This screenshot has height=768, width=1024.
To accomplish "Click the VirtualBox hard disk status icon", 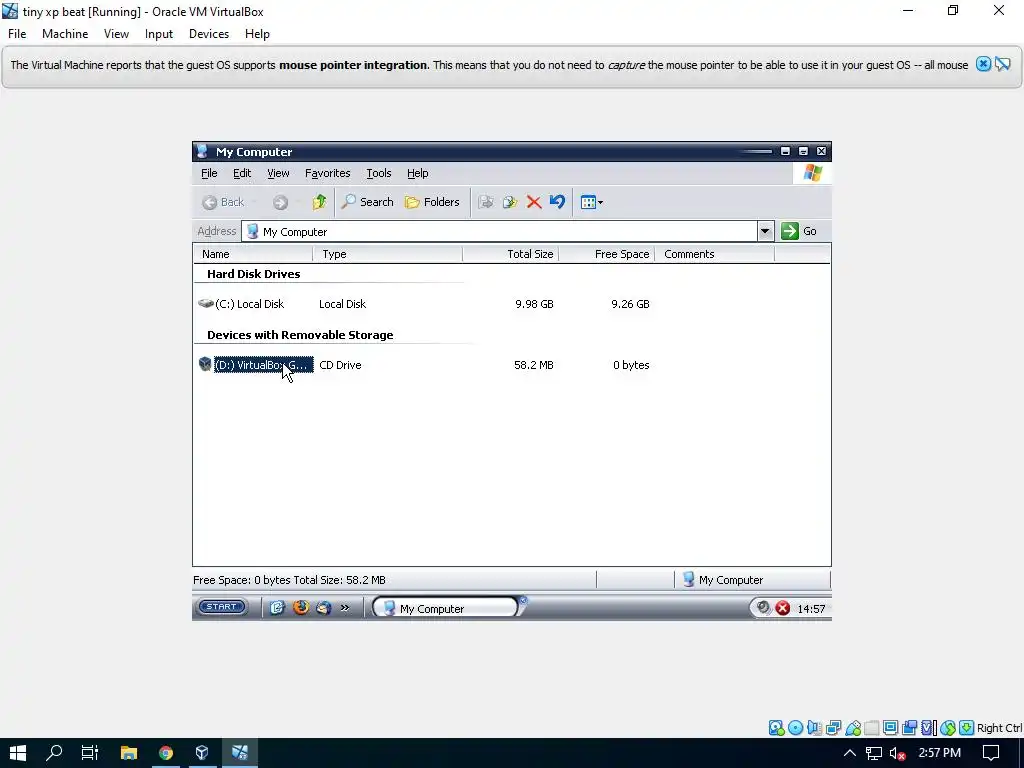I will [x=776, y=728].
